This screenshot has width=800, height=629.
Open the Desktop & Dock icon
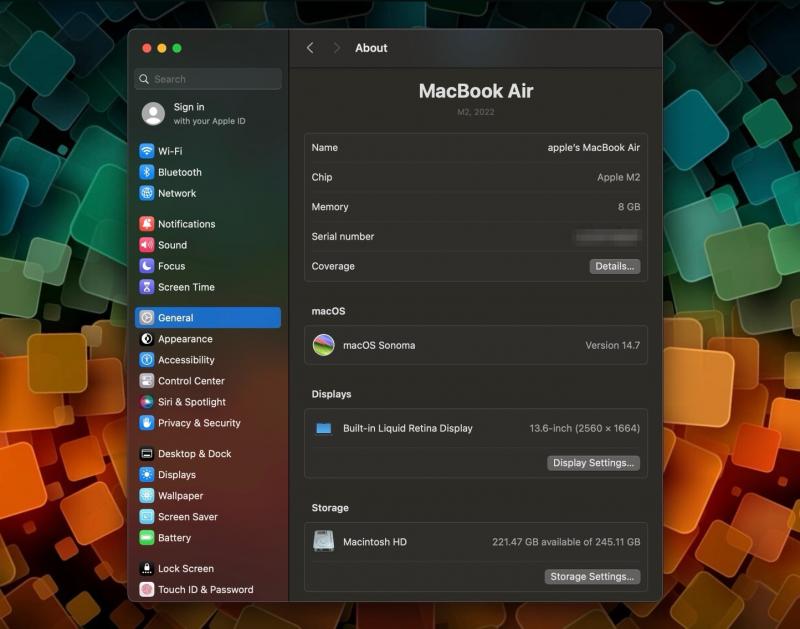pyautogui.click(x=147, y=454)
